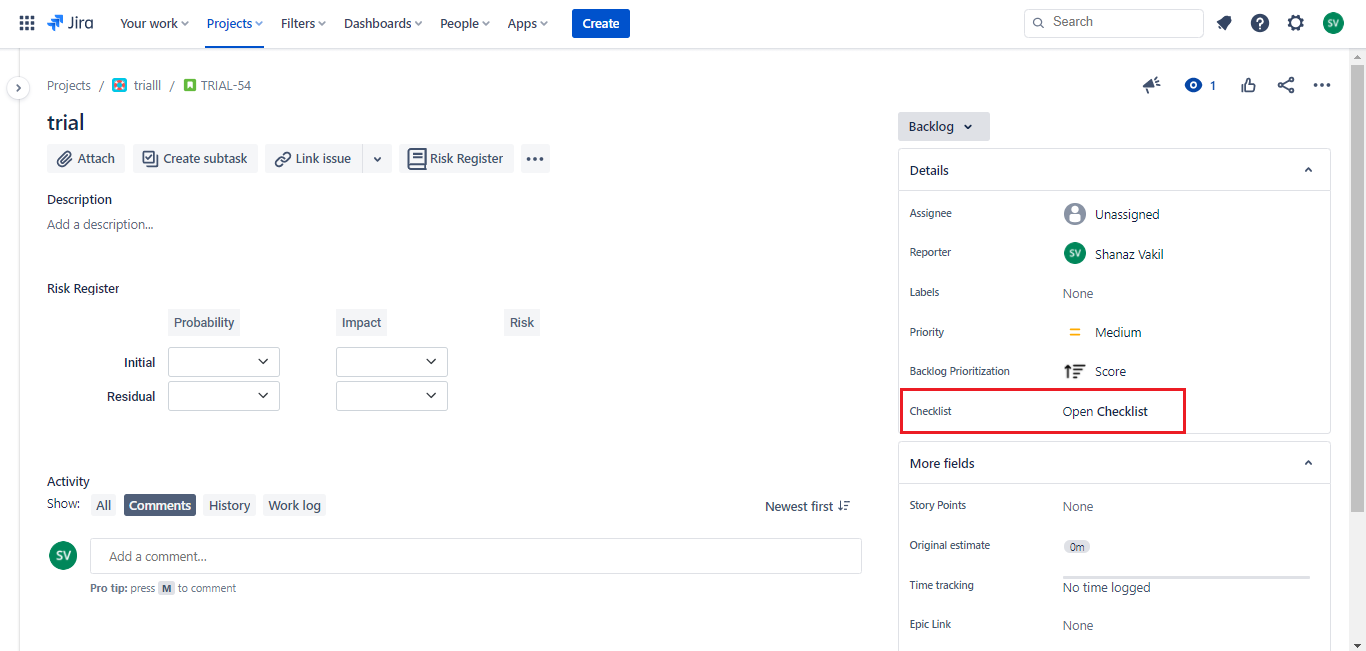Collapse the Details section
The height and width of the screenshot is (651, 1366).
click(1308, 170)
